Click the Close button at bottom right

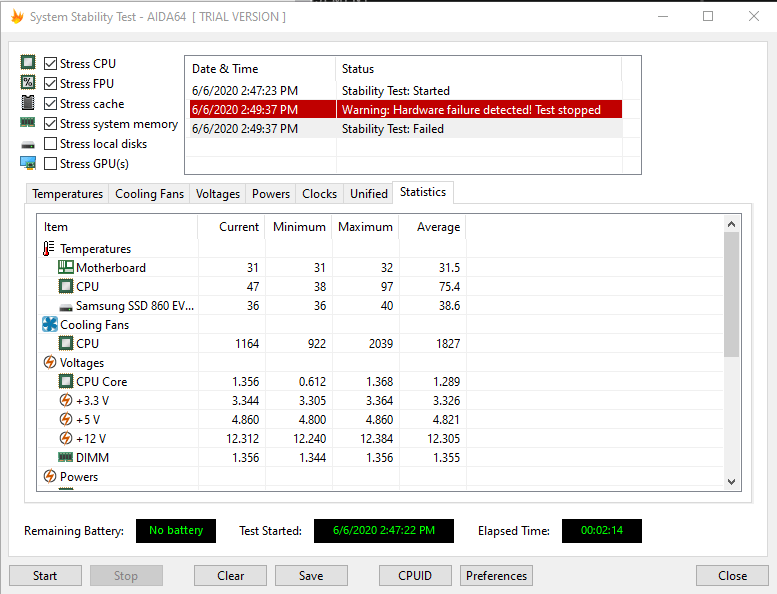[732, 576]
